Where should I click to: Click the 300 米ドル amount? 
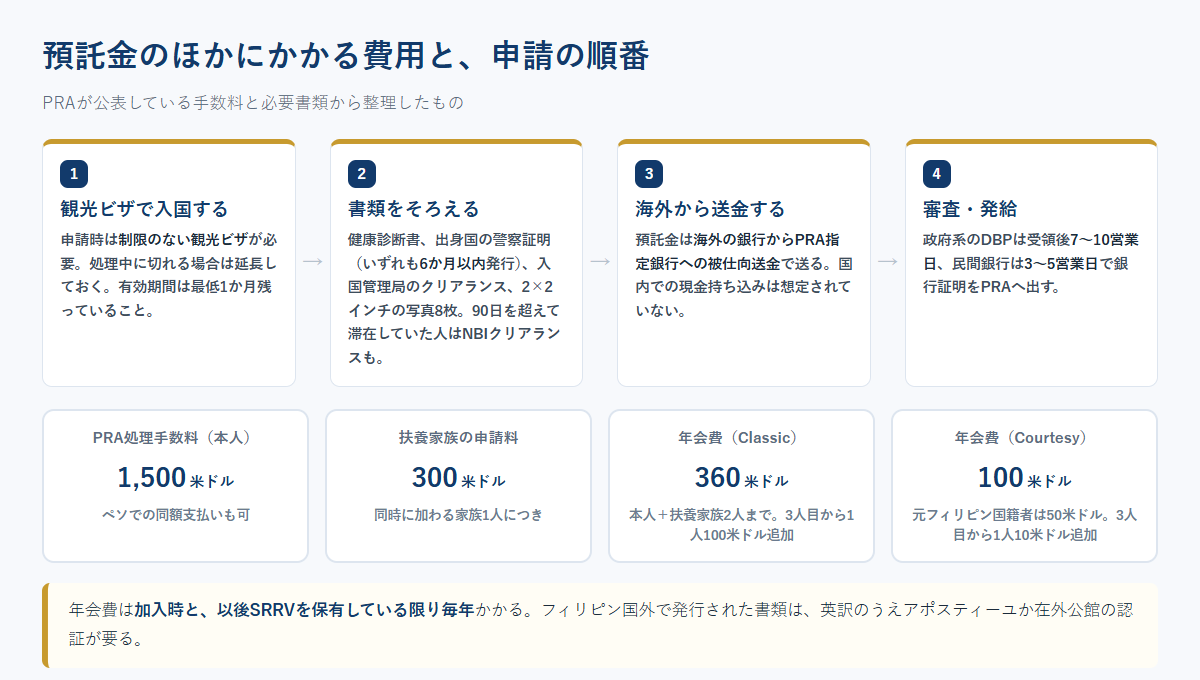point(458,478)
